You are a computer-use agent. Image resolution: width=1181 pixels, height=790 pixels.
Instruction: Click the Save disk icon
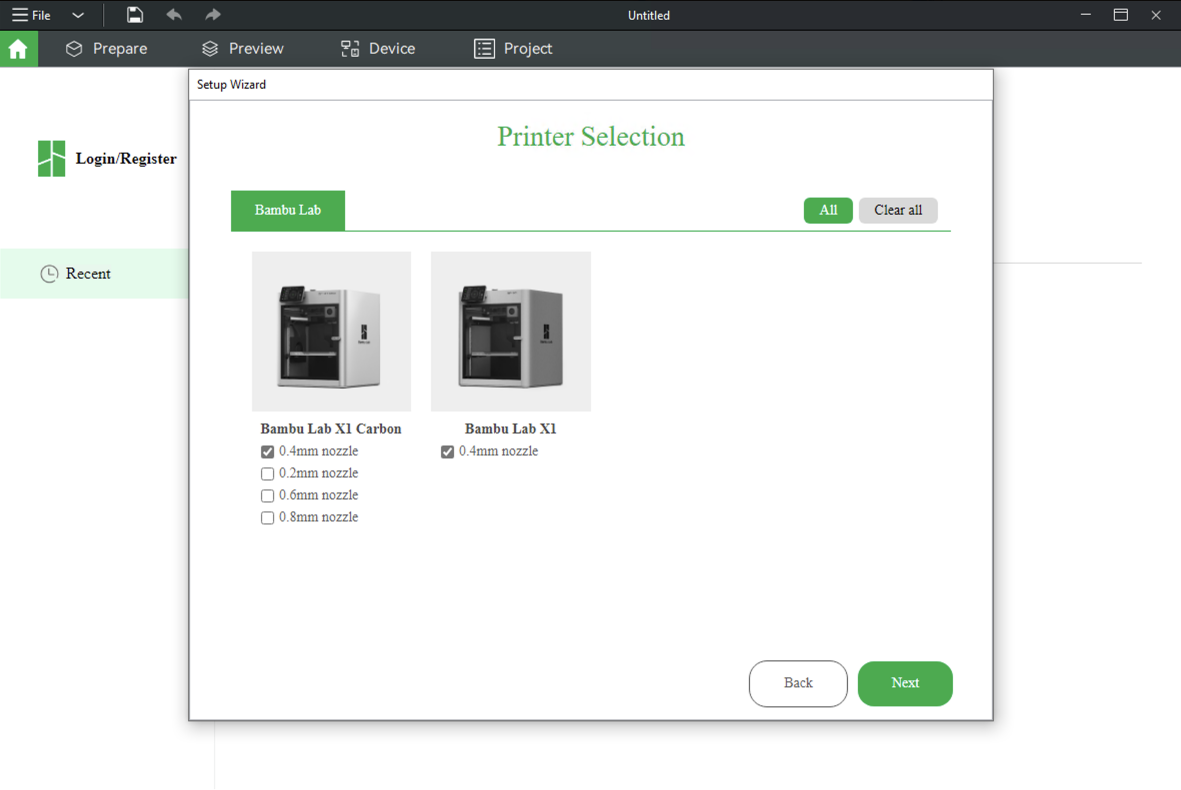coord(135,15)
